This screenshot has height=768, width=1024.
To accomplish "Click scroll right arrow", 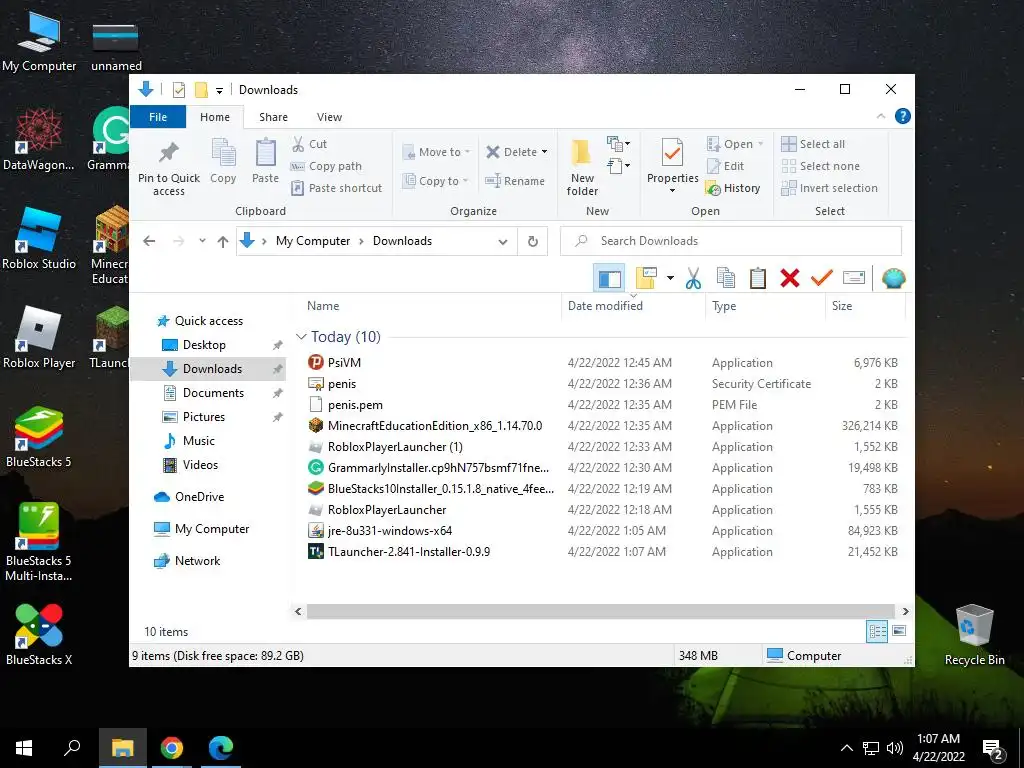I will tap(905, 611).
